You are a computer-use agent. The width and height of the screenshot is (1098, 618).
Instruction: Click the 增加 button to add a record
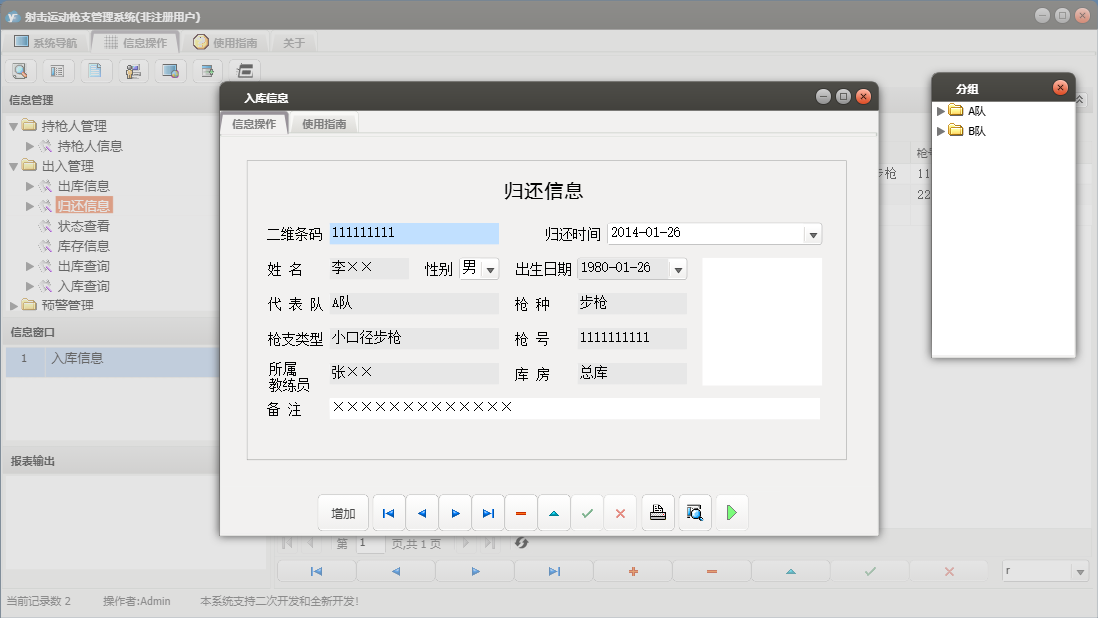tap(343, 512)
